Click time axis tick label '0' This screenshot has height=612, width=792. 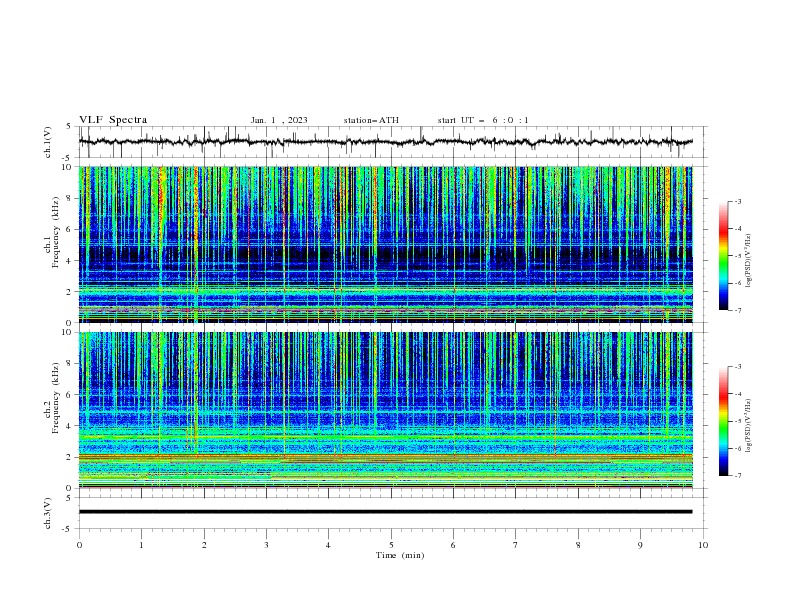[x=79, y=545]
